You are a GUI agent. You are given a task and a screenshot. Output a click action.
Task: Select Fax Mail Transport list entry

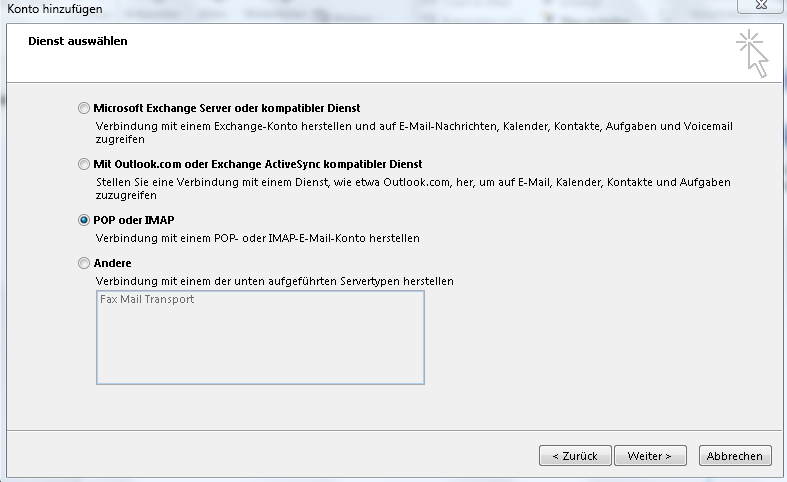click(x=147, y=299)
